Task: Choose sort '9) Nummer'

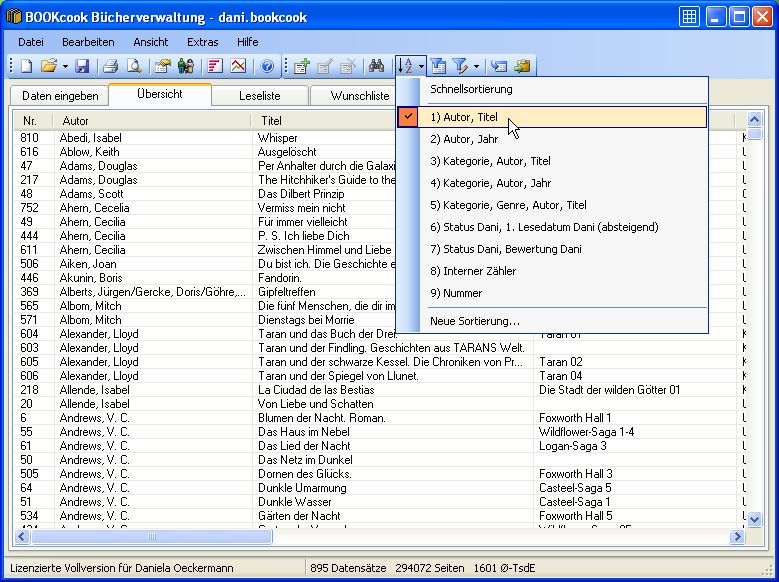Action: [456, 293]
